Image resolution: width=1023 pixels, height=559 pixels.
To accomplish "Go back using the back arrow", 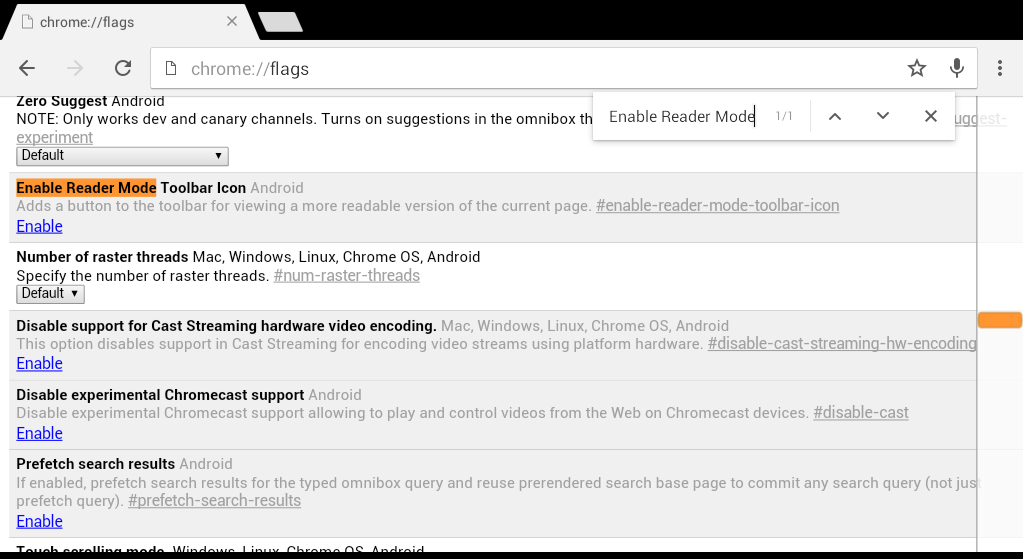I will coord(27,68).
